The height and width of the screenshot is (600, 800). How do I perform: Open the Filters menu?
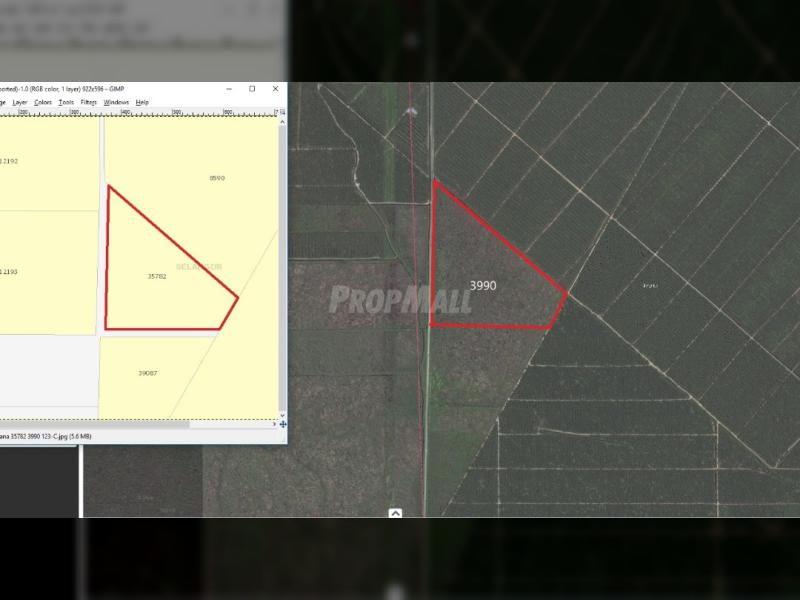pyautogui.click(x=89, y=102)
